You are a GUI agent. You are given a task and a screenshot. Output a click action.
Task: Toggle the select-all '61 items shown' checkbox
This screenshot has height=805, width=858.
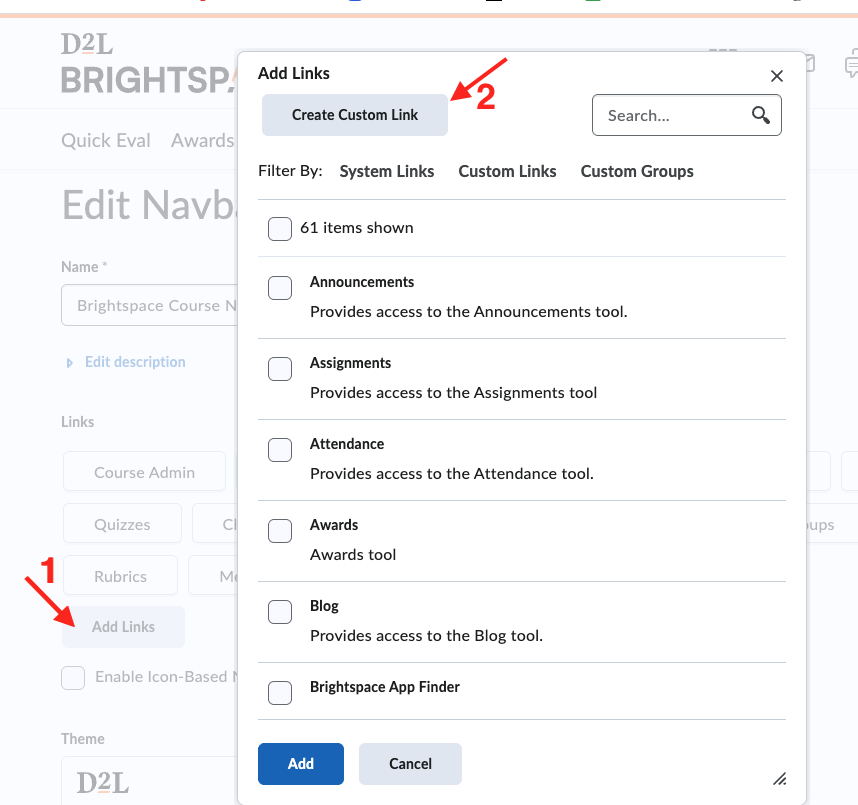(x=280, y=229)
